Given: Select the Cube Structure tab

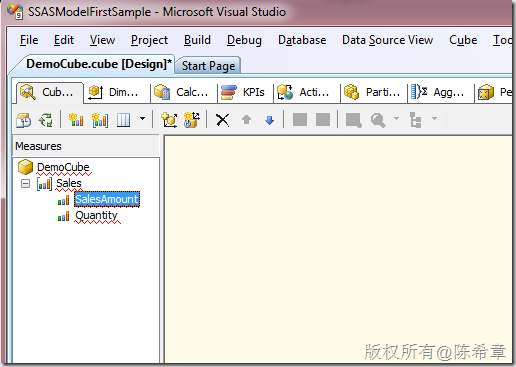Looking at the screenshot, I should pyautogui.click(x=49, y=92).
